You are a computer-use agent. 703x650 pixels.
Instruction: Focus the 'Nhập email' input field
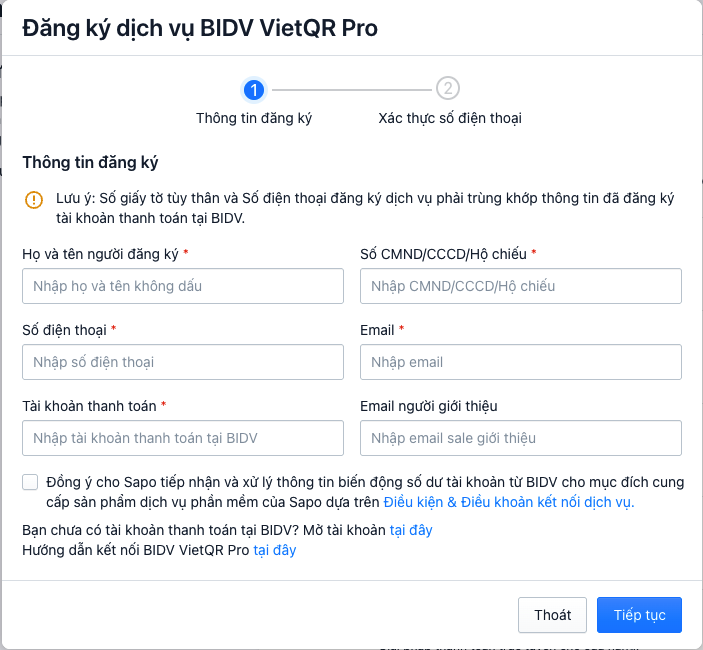521,362
